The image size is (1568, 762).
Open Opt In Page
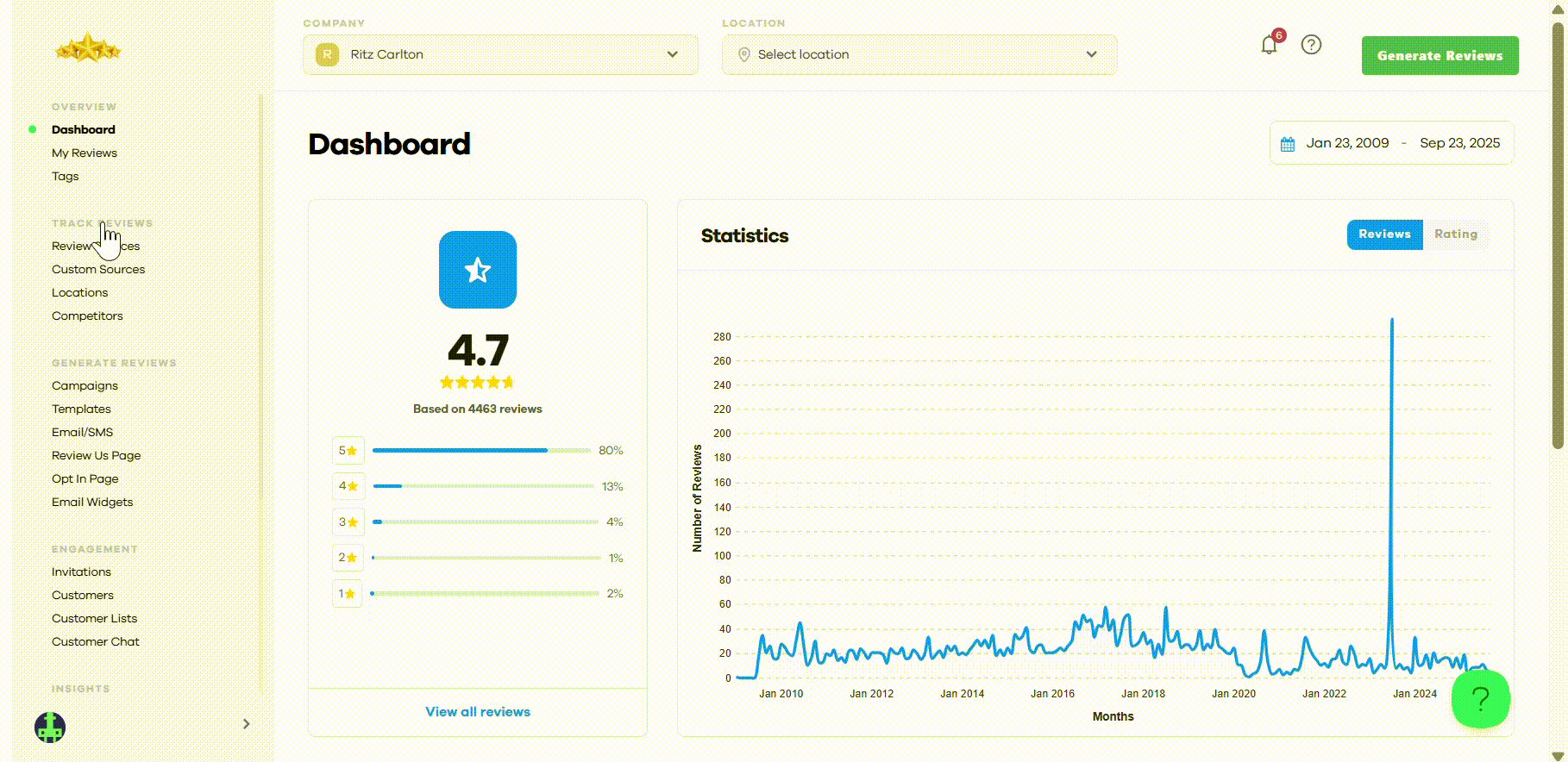click(85, 479)
